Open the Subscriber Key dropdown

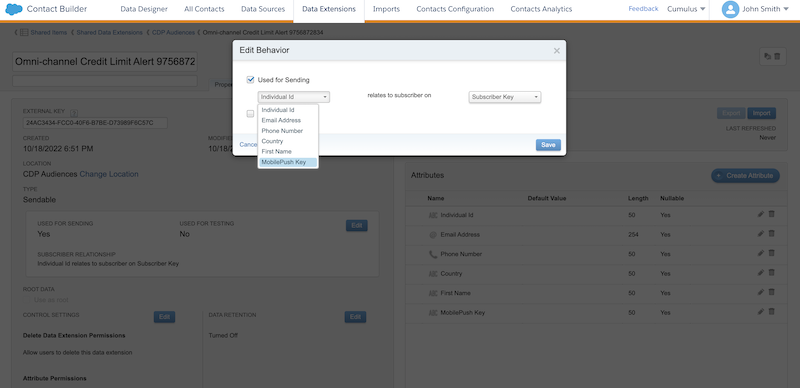tap(505, 97)
